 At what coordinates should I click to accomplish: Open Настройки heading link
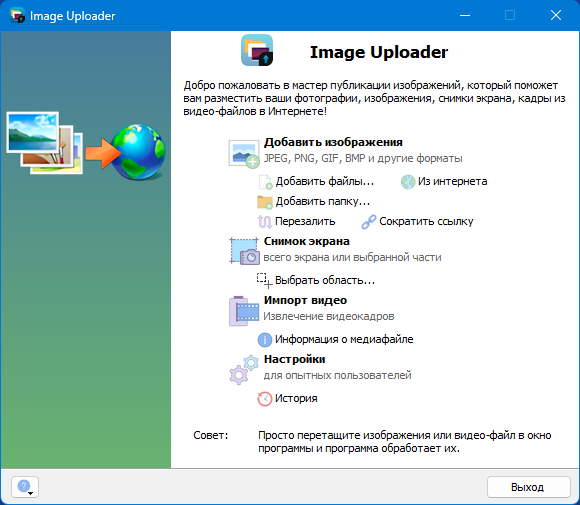(x=295, y=359)
